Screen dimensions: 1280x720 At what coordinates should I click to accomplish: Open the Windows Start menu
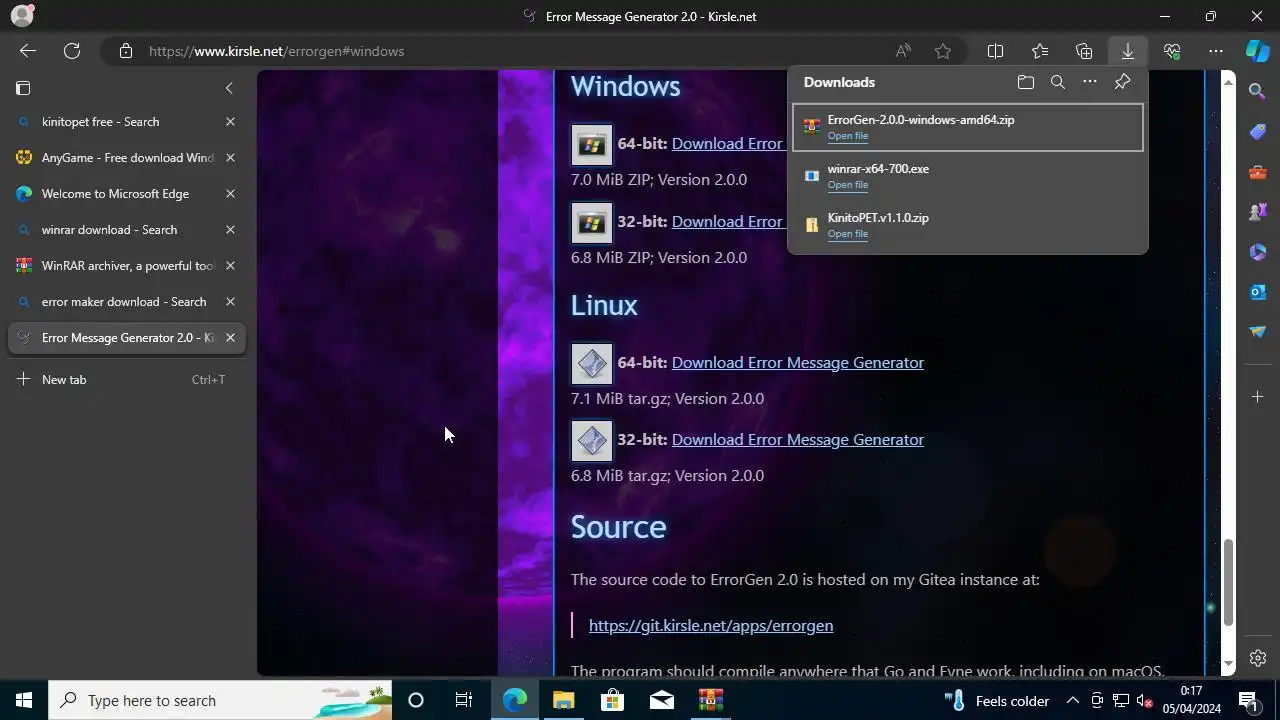click(24, 700)
